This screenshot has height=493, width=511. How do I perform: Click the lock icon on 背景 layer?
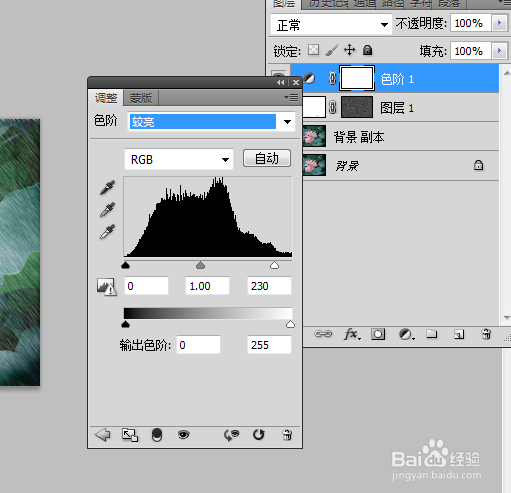point(478,165)
